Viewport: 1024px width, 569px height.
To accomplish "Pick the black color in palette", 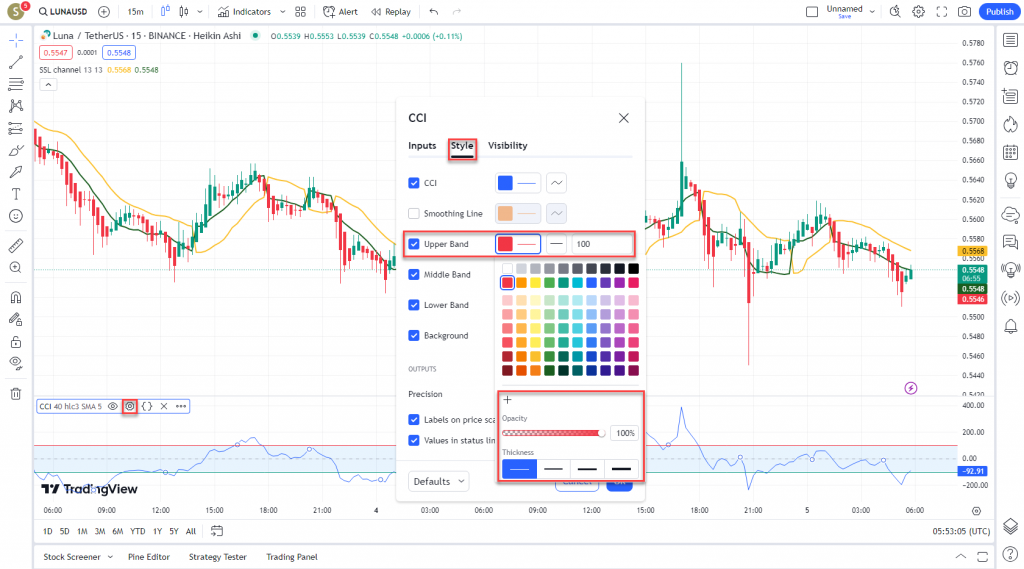I will tap(633, 268).
